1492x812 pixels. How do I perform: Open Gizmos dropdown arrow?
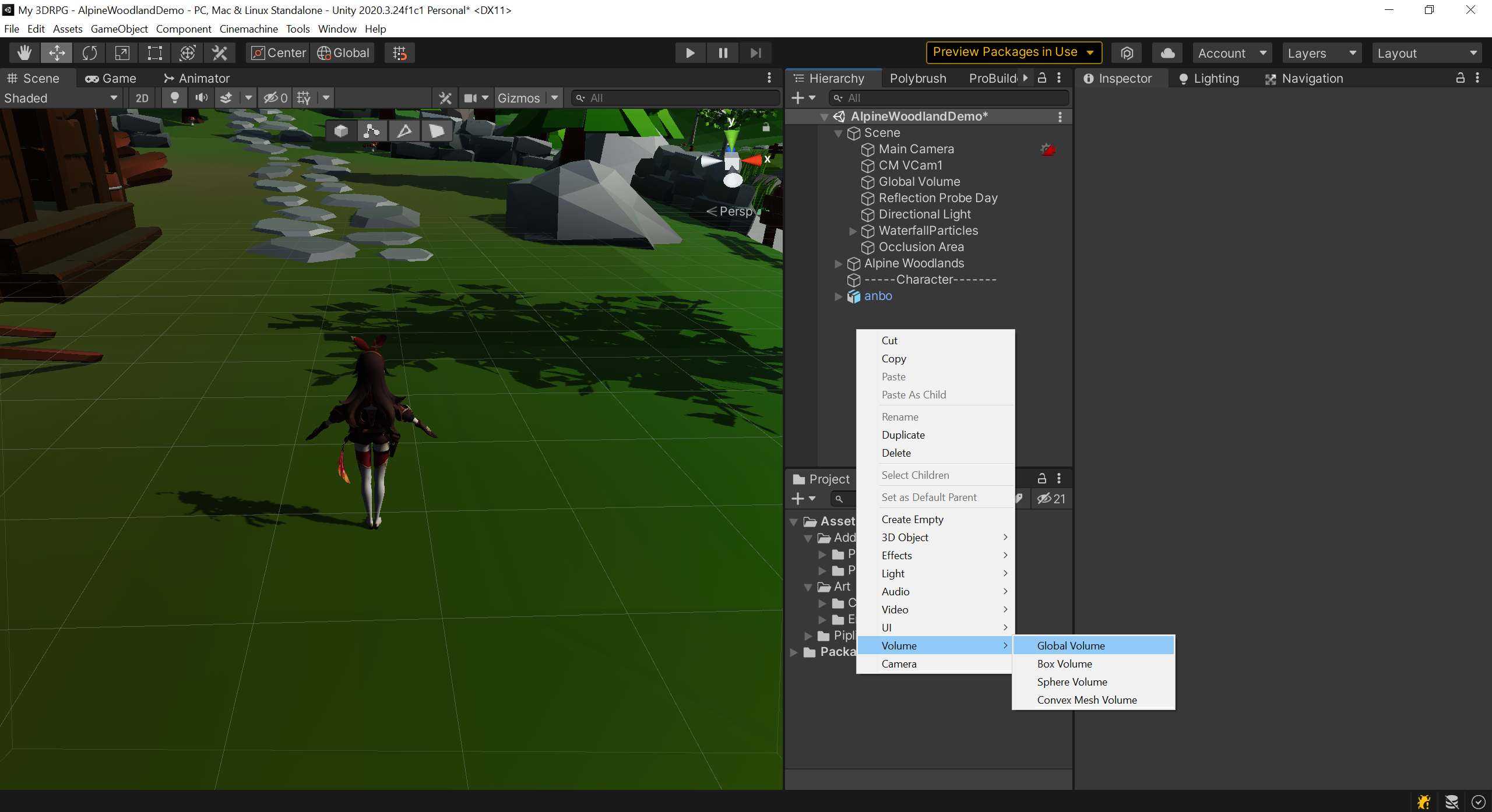point(555,98)
